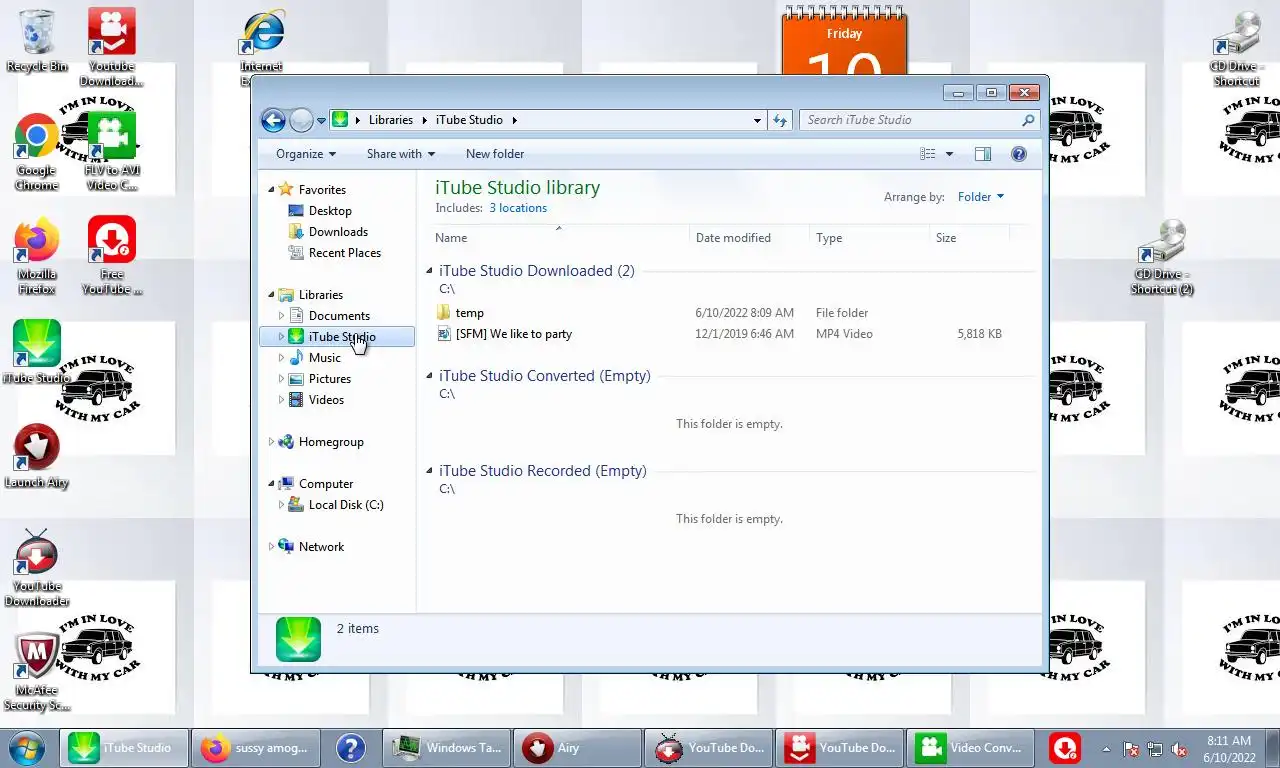Viewport: 1280px width, 768px height.
Task: Collapse the Libraries tree group
Action: (x=271, y=295)
